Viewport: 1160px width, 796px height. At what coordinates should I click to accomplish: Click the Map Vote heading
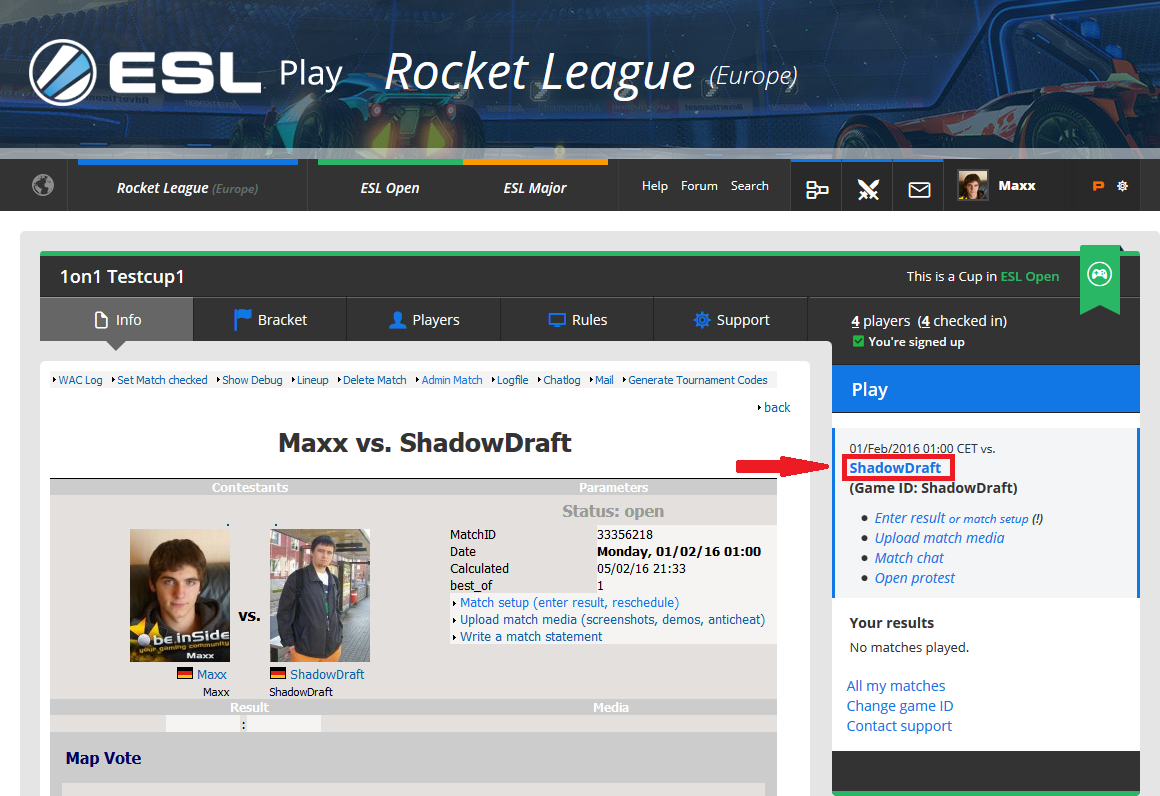pos(104,758)
